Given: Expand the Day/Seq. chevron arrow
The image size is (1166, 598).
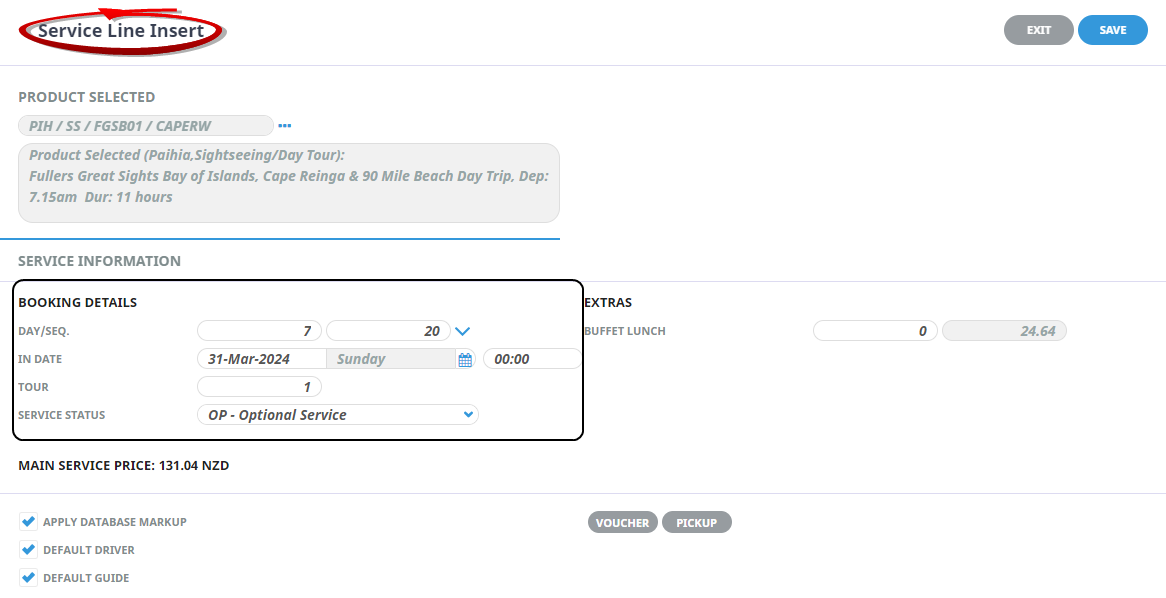Looking at the screenshot, I should (462, 331).
